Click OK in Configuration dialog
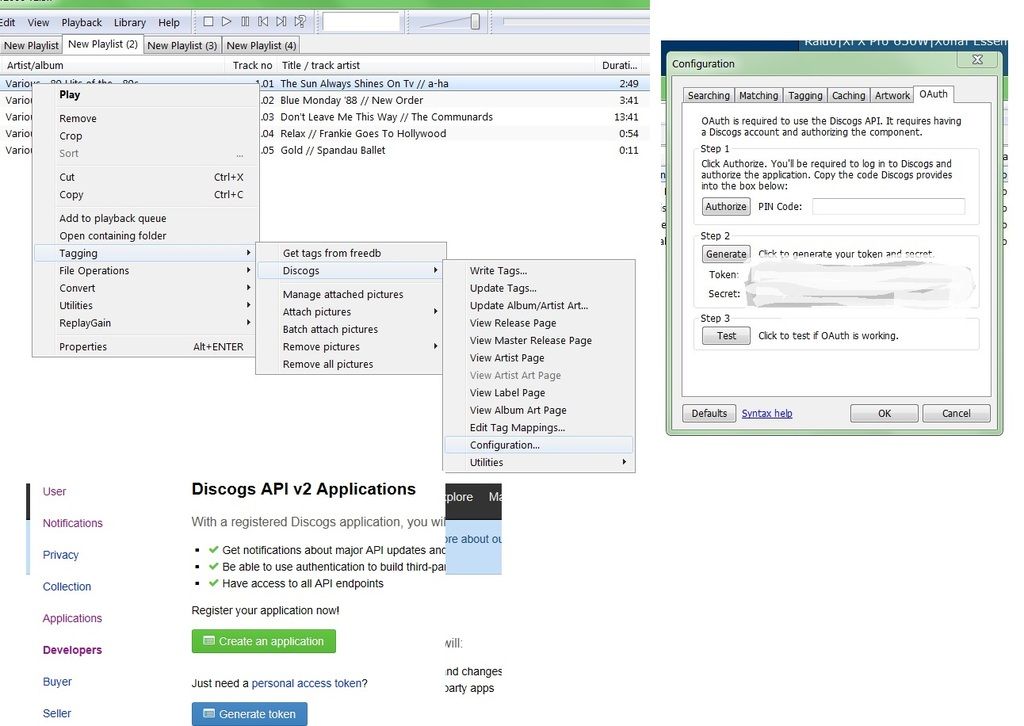 pos(884,413)
